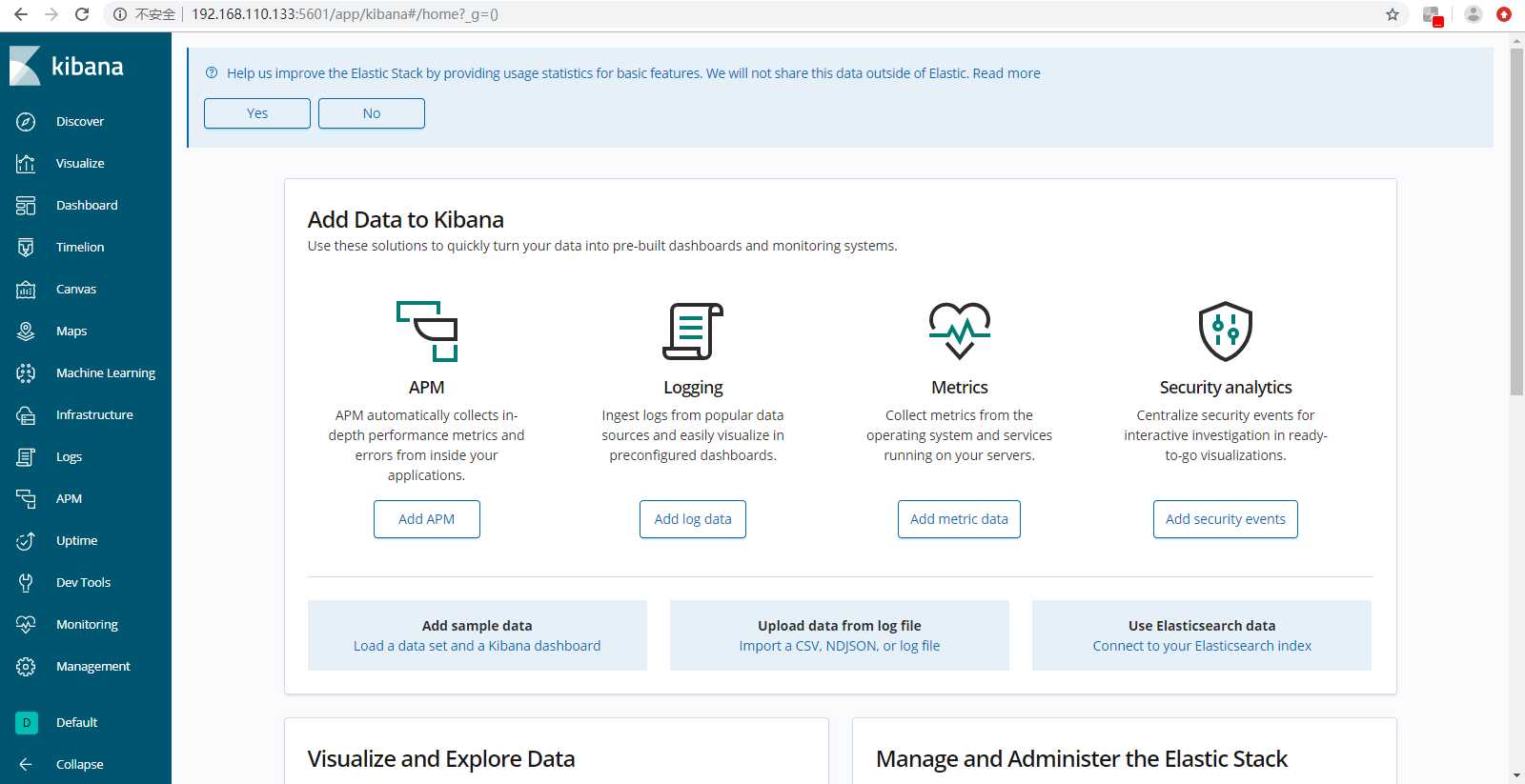Click the Canvas menu label
1525x784 pixels.
tap(76, 290)
